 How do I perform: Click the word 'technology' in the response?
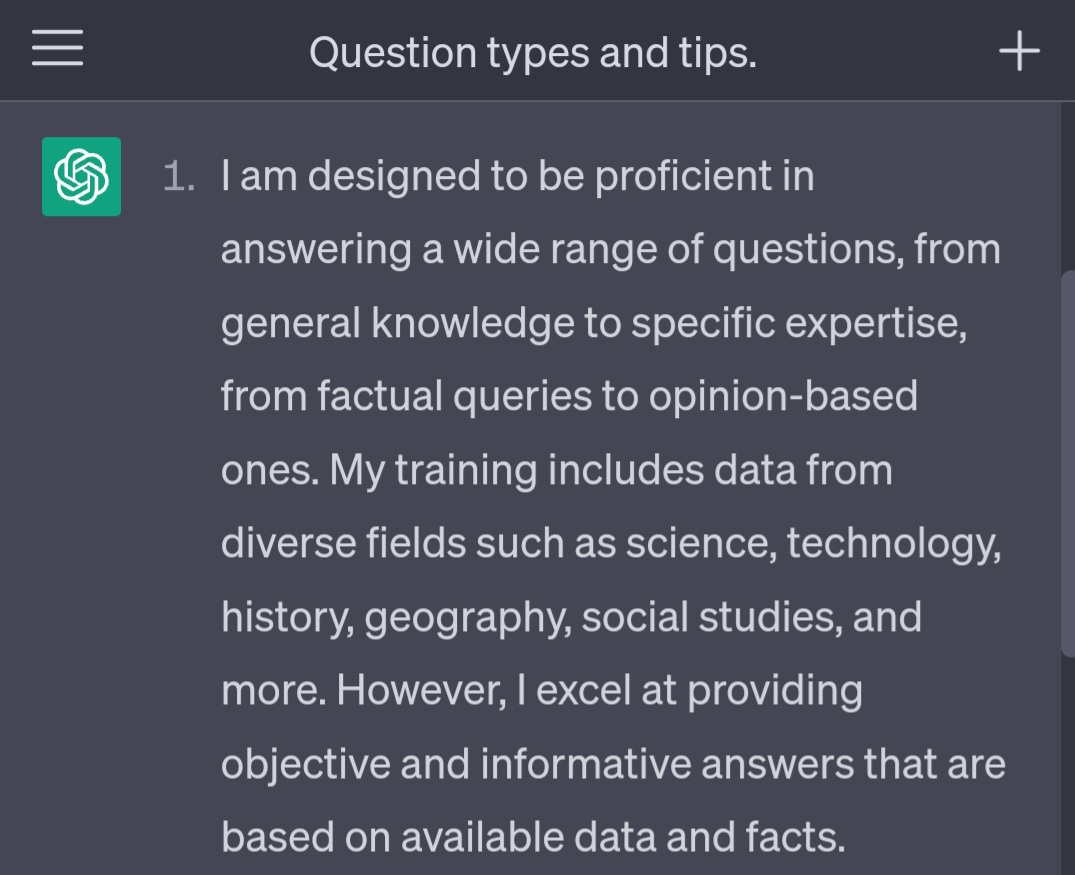[x=893, y=544]
